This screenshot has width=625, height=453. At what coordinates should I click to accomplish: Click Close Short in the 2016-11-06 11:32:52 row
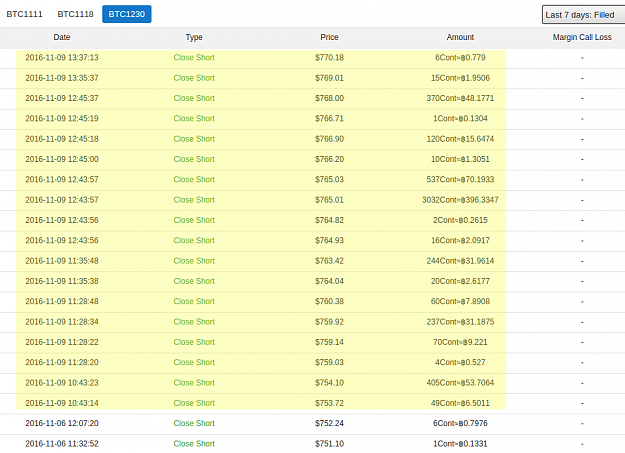tap(194, 443)
